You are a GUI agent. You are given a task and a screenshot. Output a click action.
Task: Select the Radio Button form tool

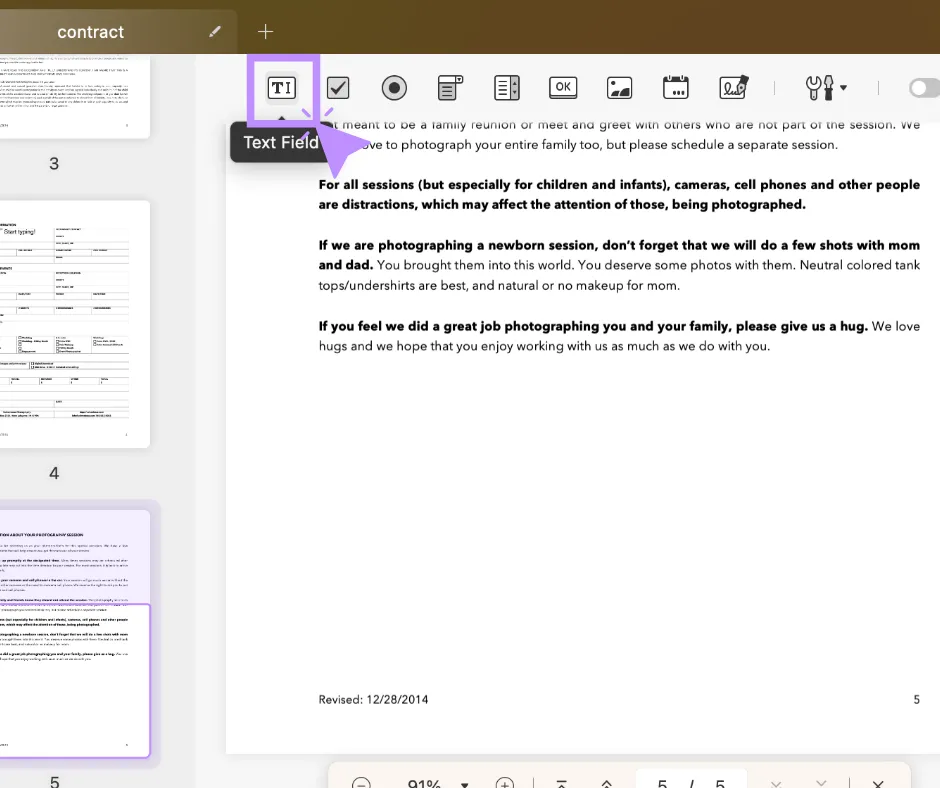pos(394,88)
